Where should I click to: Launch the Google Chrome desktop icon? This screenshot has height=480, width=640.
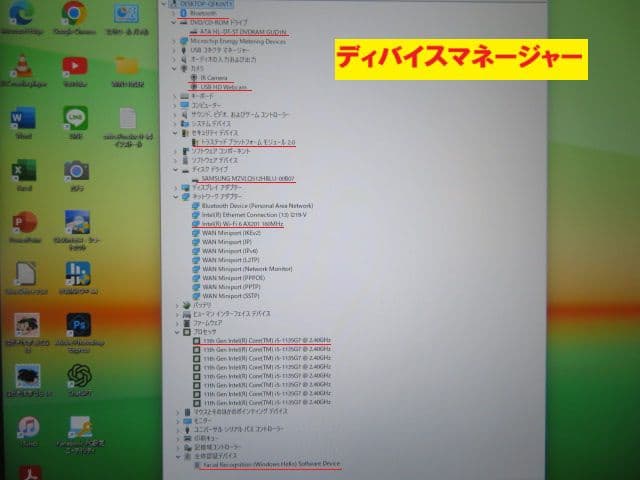[74, 16]
